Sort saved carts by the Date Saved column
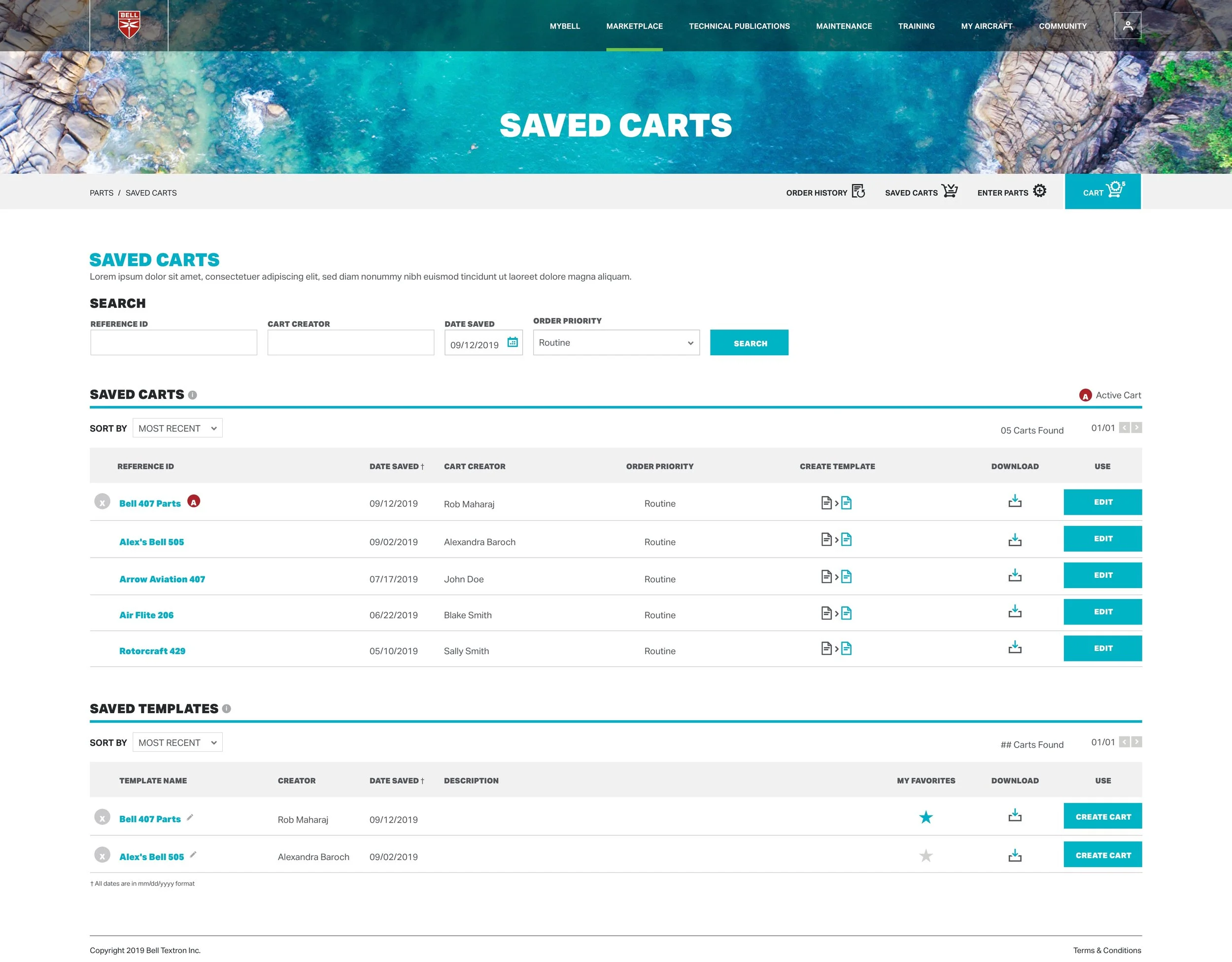 tap(397, 466)
